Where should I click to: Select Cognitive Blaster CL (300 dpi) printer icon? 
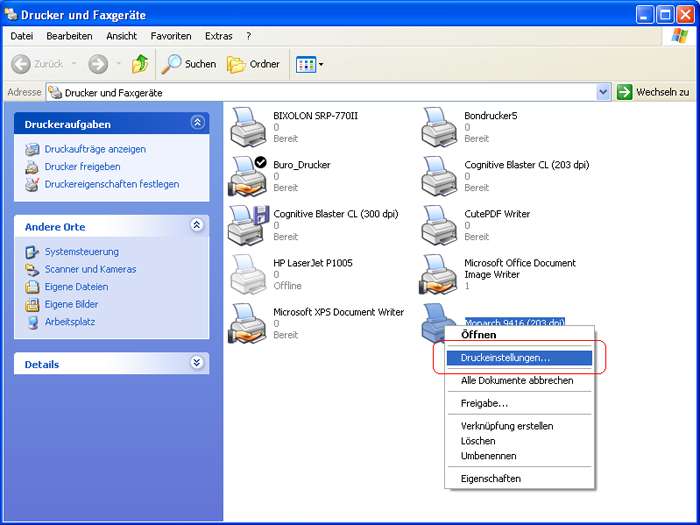(248, 225)
